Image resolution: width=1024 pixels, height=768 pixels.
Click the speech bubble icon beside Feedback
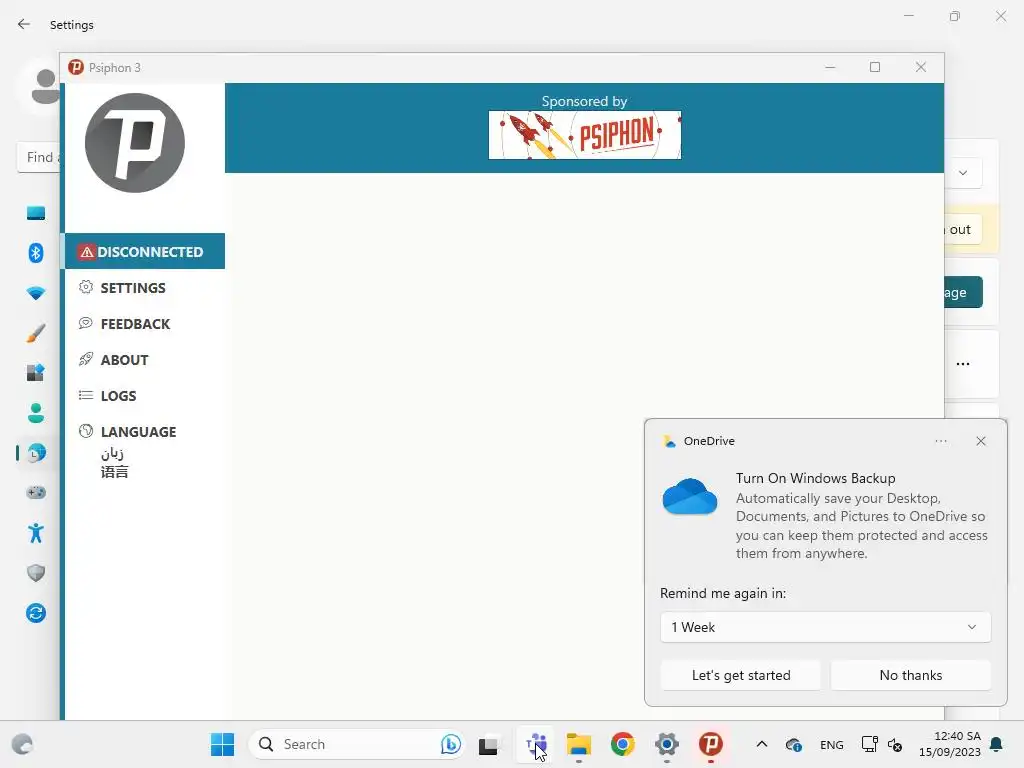pos(86,323)
